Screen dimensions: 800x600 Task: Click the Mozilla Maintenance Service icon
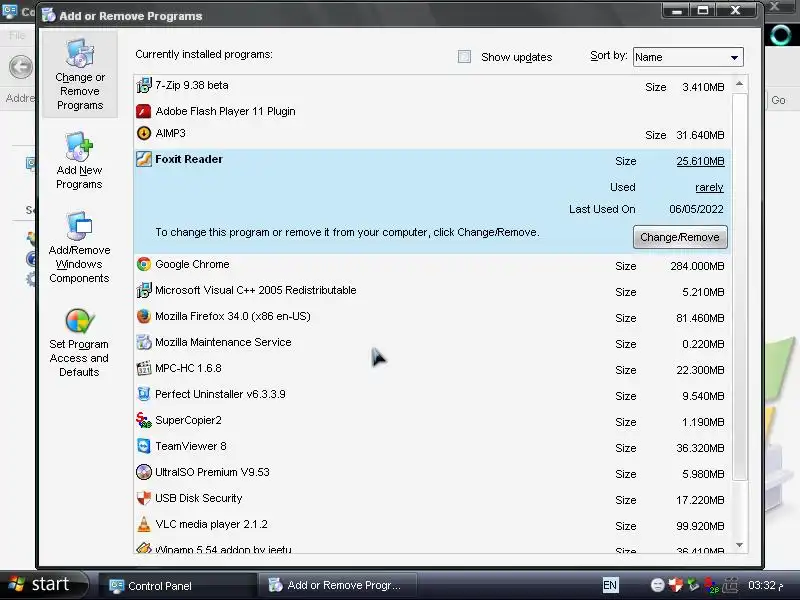coord(144,342)
